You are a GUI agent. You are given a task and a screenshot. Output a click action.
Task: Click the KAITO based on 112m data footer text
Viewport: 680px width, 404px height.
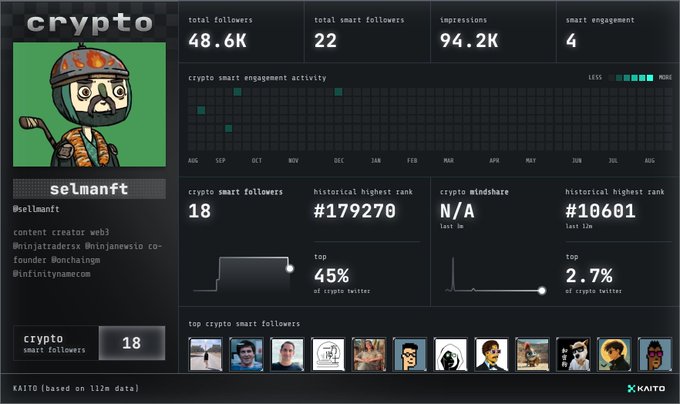click(76, 388)
